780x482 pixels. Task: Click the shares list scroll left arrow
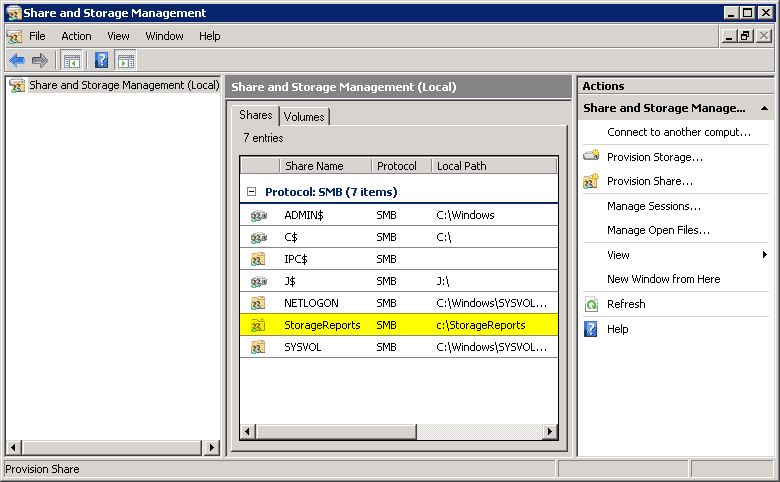click(x=248, y=432)
